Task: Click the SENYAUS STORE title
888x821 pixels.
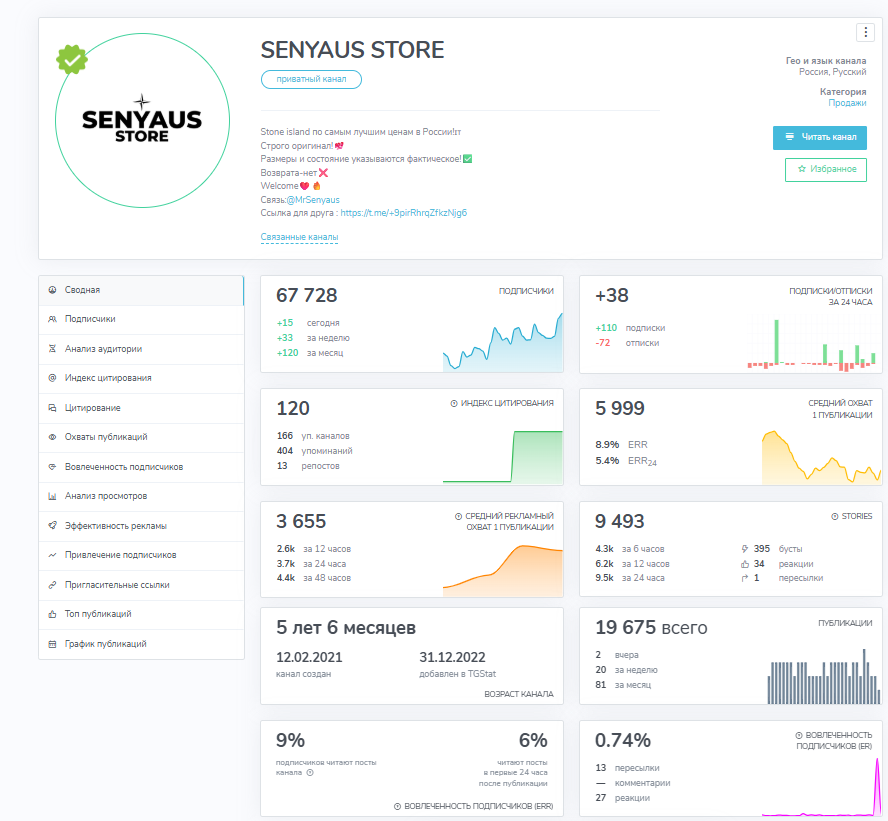Action: pos(352,50)
